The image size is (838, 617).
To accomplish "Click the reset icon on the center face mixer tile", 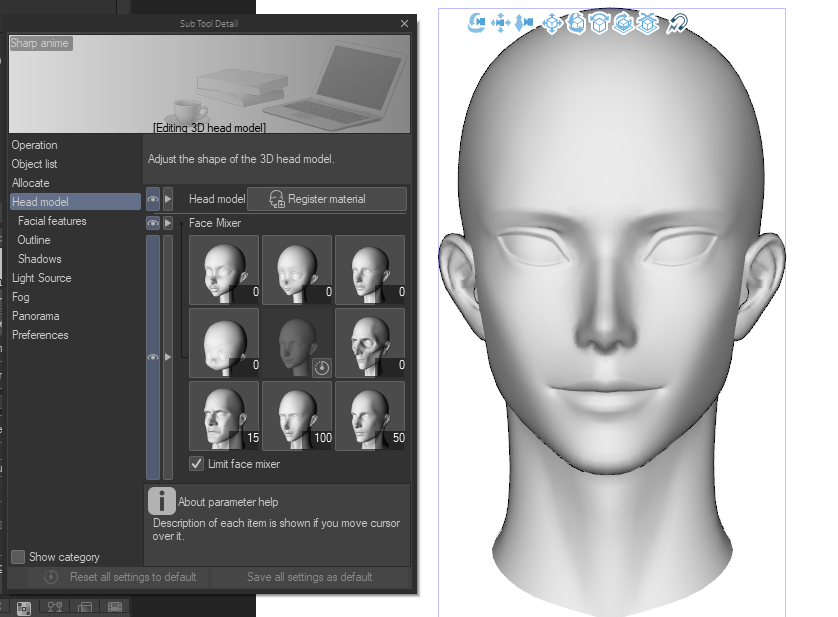I will pyautogui.click(x=321, y=367).
